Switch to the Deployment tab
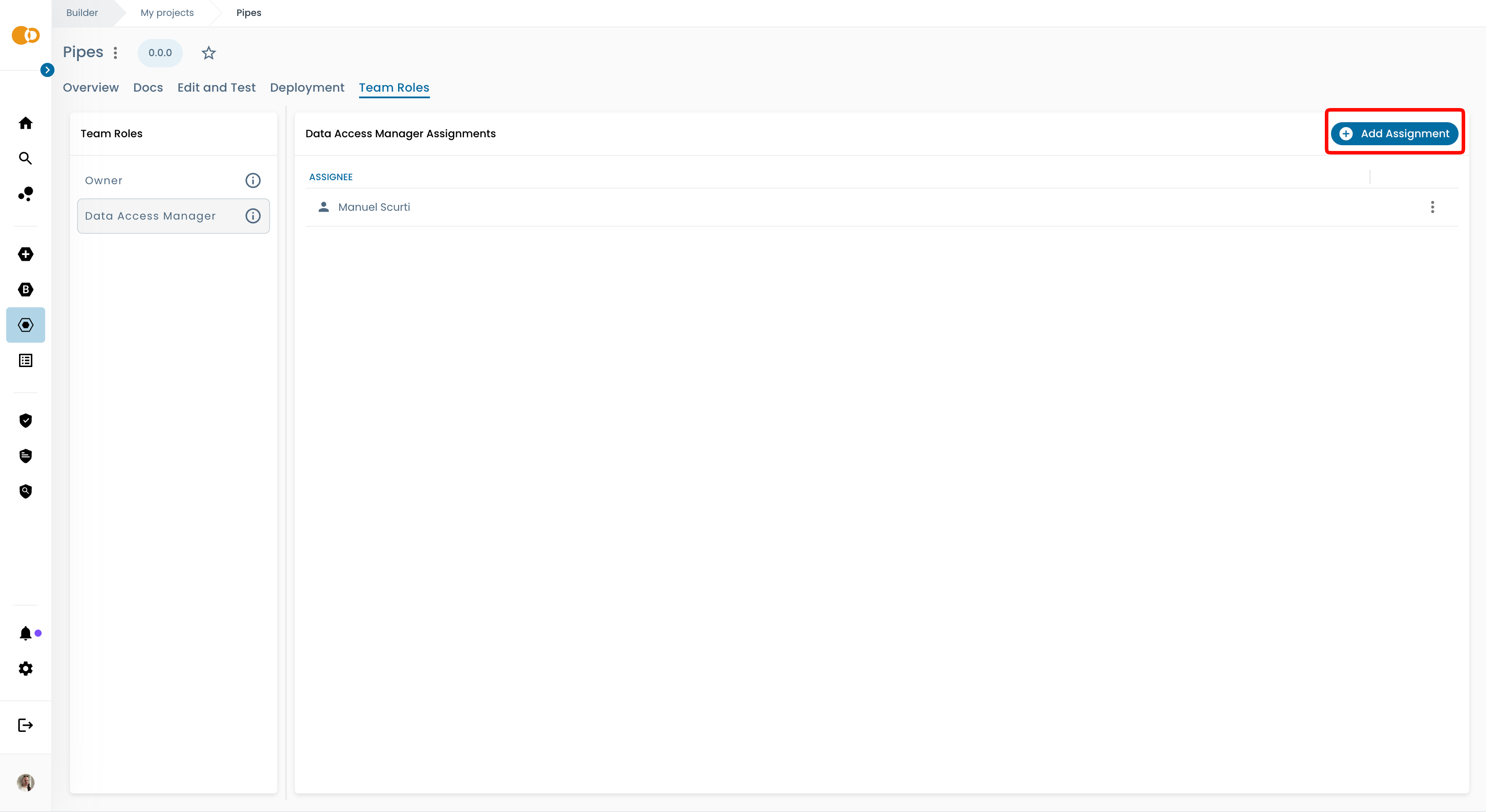 [307, 88]
